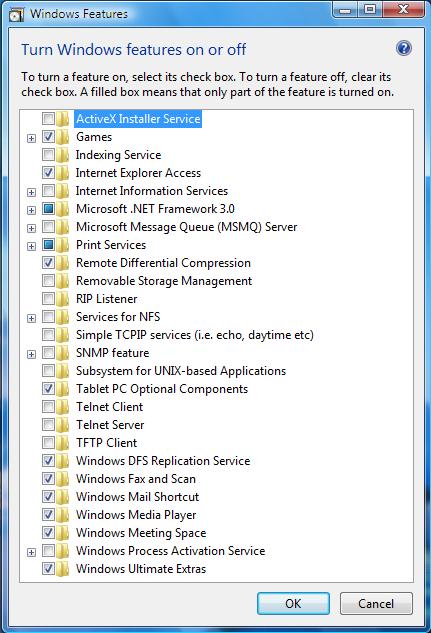Expand the Print Services node
This screenshot has height=633, width=431.
31,246
